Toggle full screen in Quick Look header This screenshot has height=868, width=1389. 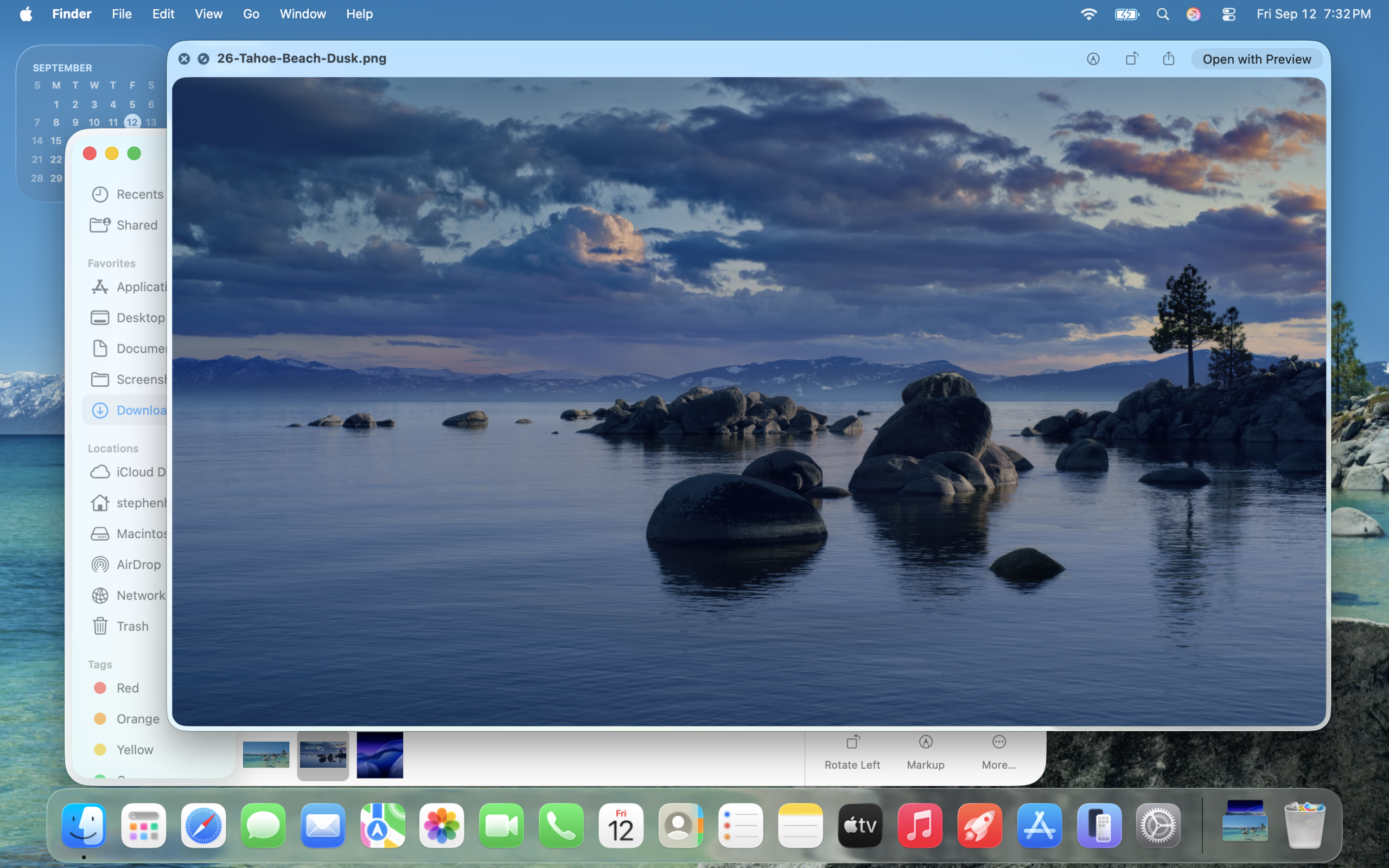pyautogui.click(x=203, y=59)
